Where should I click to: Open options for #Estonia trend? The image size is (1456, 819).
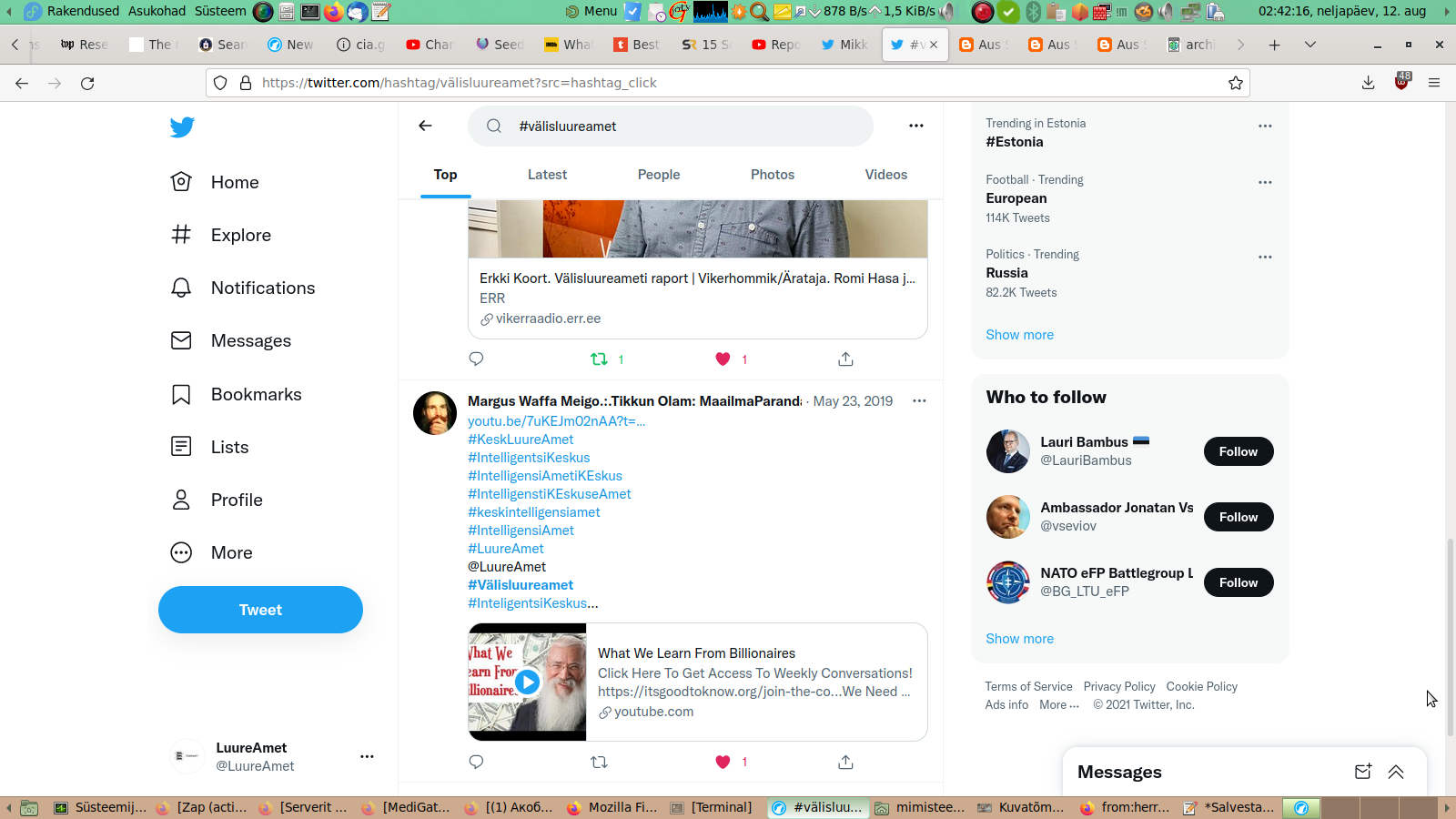1265,126
